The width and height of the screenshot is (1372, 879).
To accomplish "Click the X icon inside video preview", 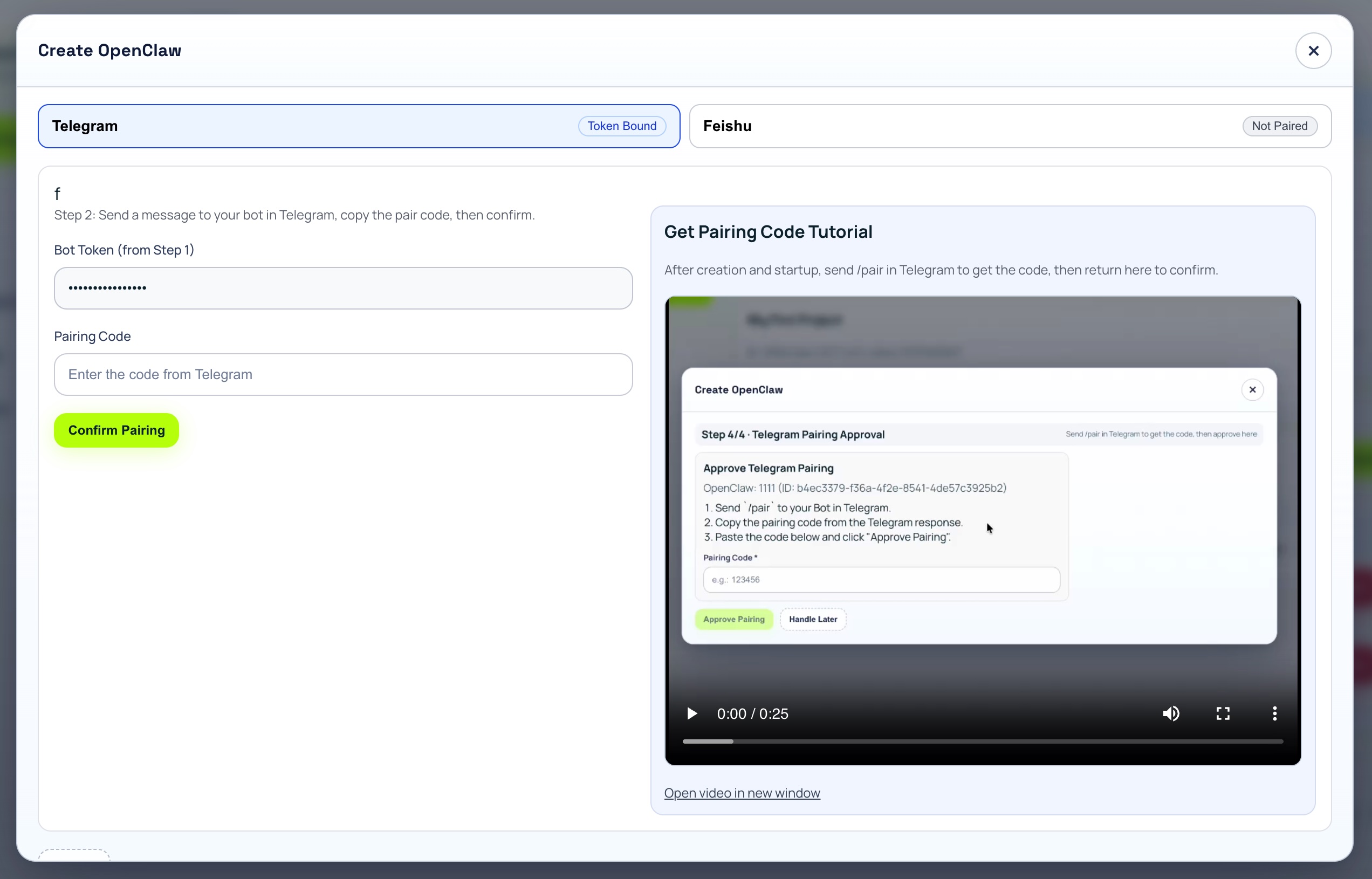I will 1252,390.
